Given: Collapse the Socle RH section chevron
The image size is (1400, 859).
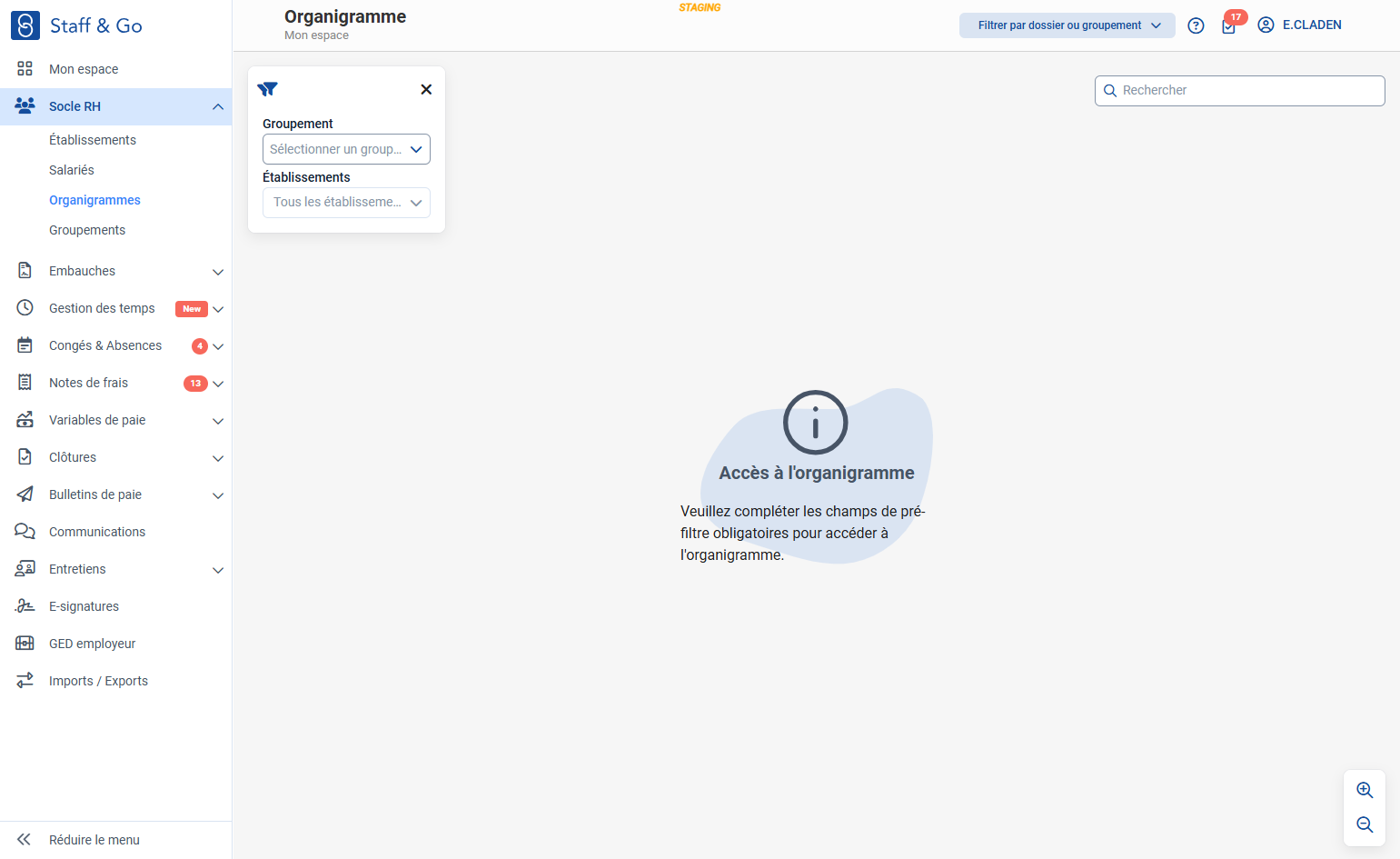Looking at the screenshot, I should pos(218,106).
